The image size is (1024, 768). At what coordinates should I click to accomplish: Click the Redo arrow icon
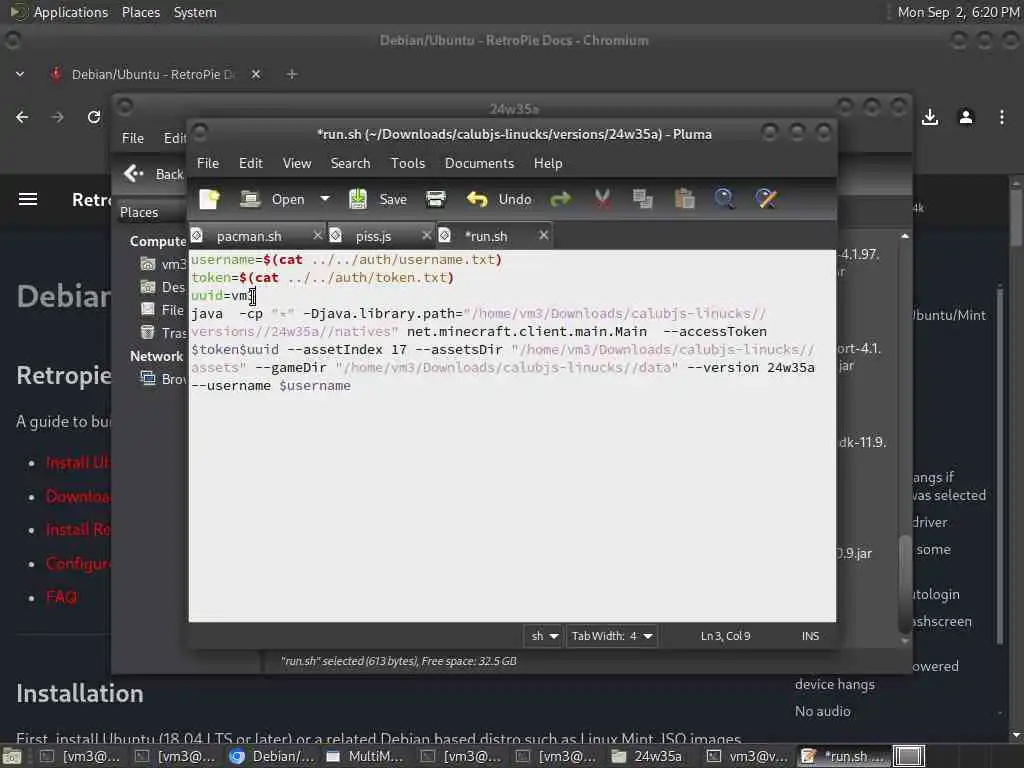[x=560, y=199]
